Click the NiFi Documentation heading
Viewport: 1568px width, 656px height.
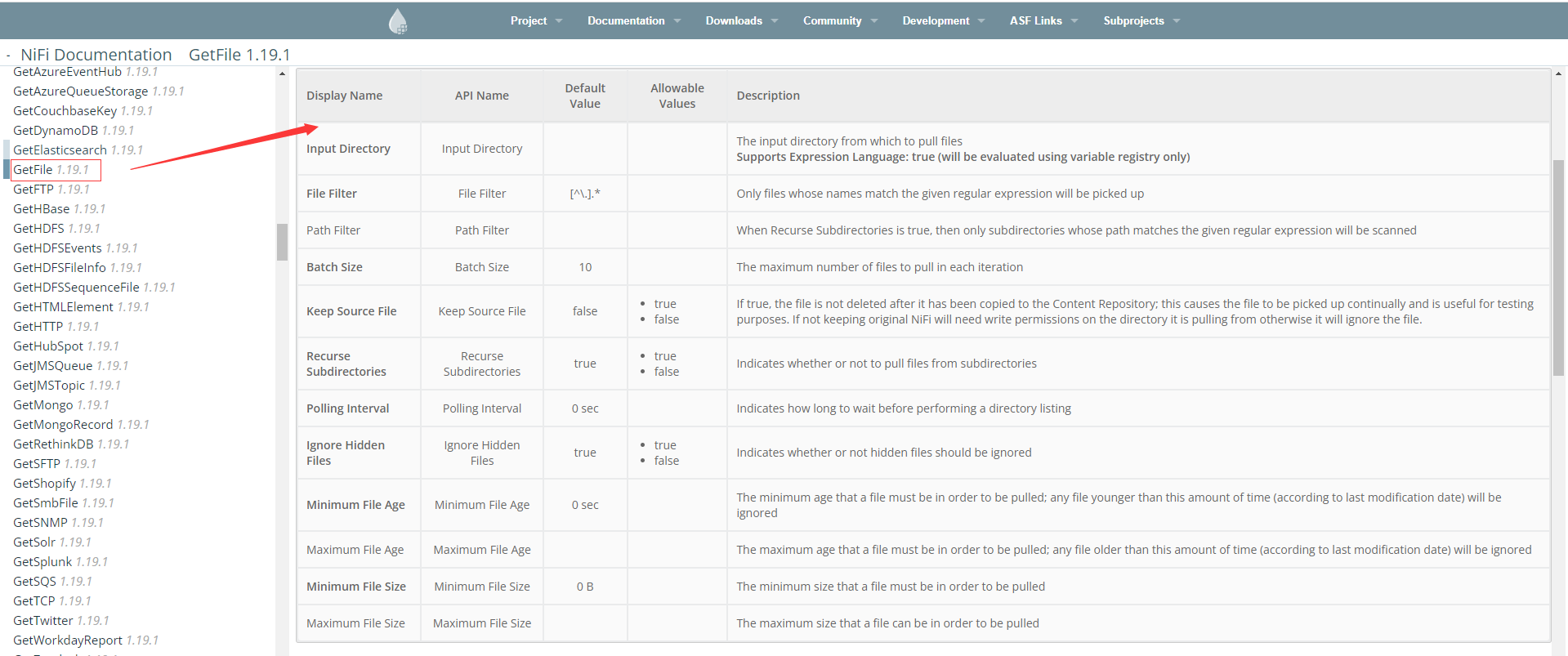(96, 55)
